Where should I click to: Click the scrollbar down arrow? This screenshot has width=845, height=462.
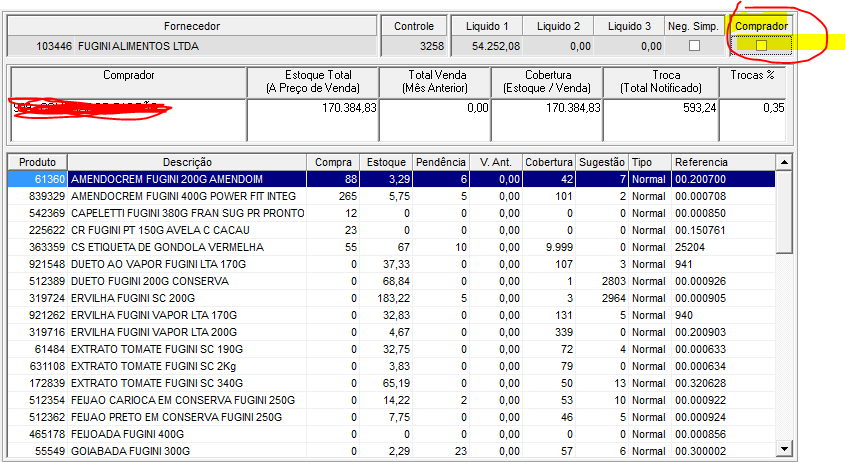pos(784,449)
